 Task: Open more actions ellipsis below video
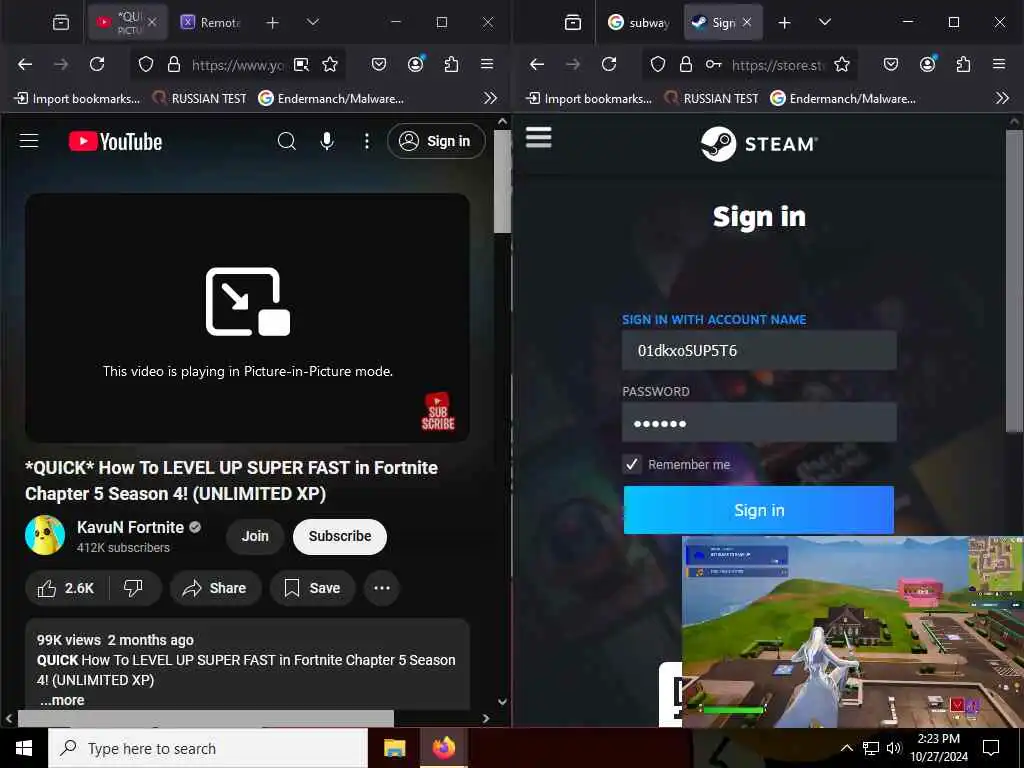pos(382,588)
